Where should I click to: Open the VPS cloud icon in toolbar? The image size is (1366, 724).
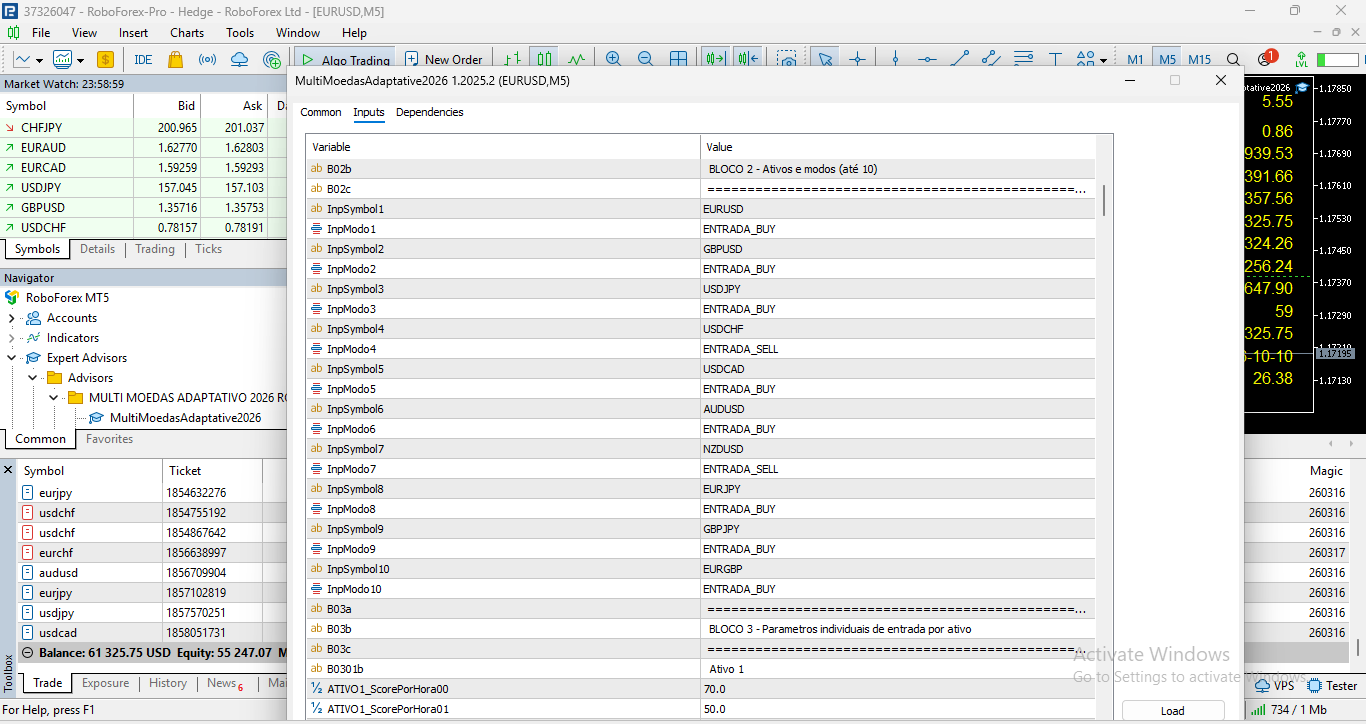click(x=239, y=60)
